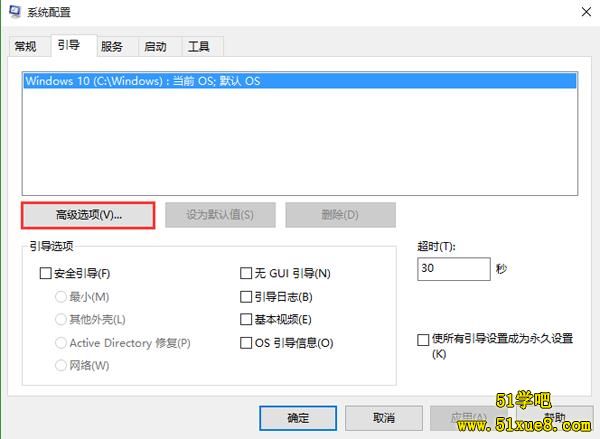600x439 pixels.
Task: Enable the 安全引导 checkbox
Action: click(x=45, y=273)
